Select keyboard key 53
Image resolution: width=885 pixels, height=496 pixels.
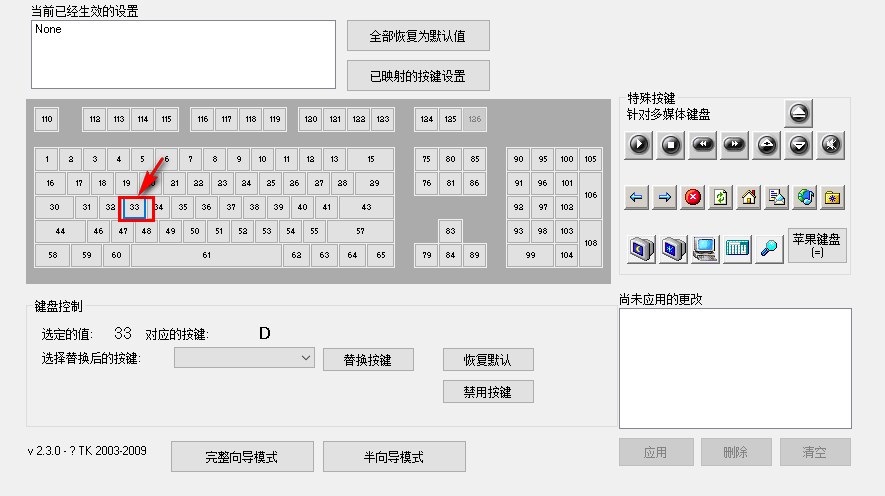[267, 231]
